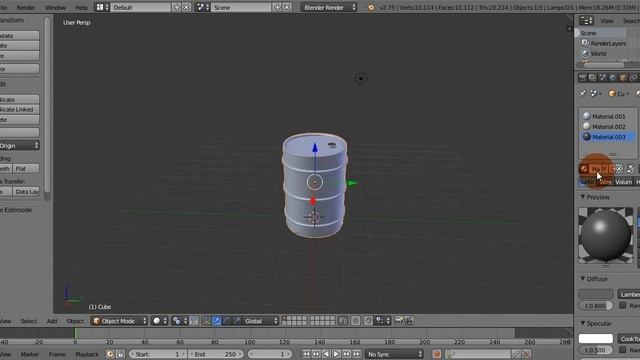
Task: Open the Render menu
Action: pyautogui.click(x=25, y=7)
